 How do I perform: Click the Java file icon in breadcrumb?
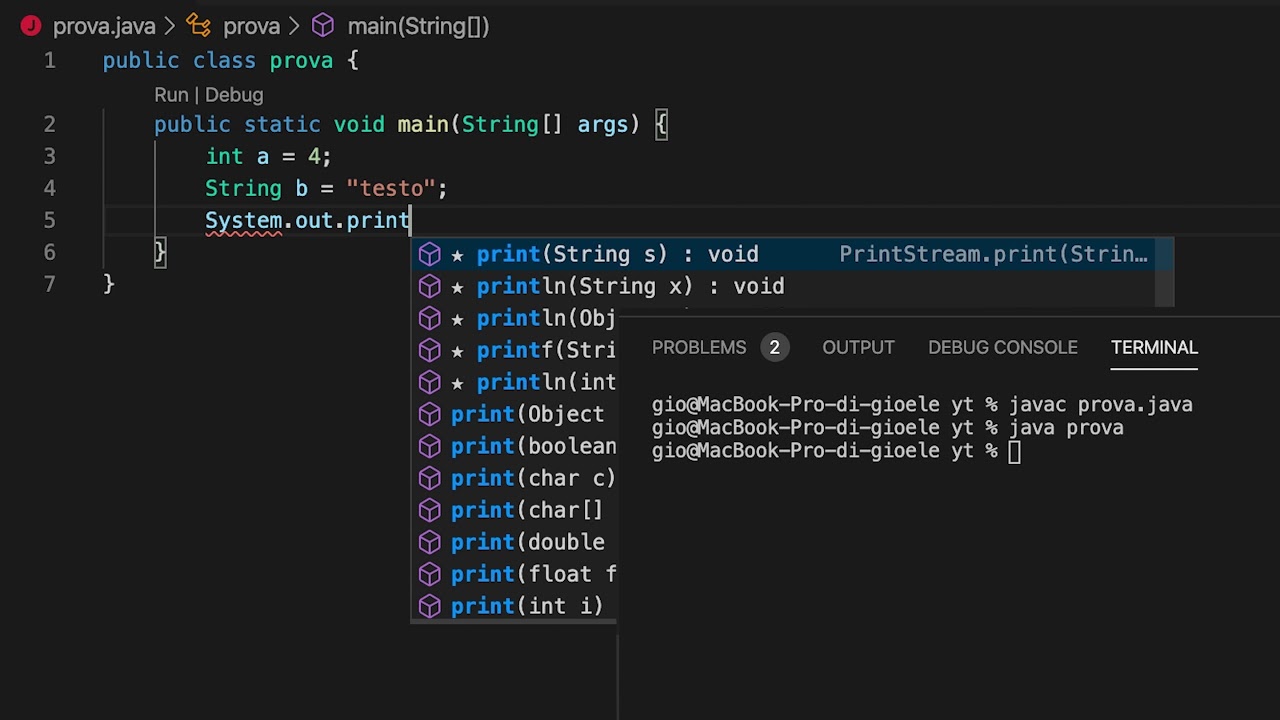click(31, 26)
